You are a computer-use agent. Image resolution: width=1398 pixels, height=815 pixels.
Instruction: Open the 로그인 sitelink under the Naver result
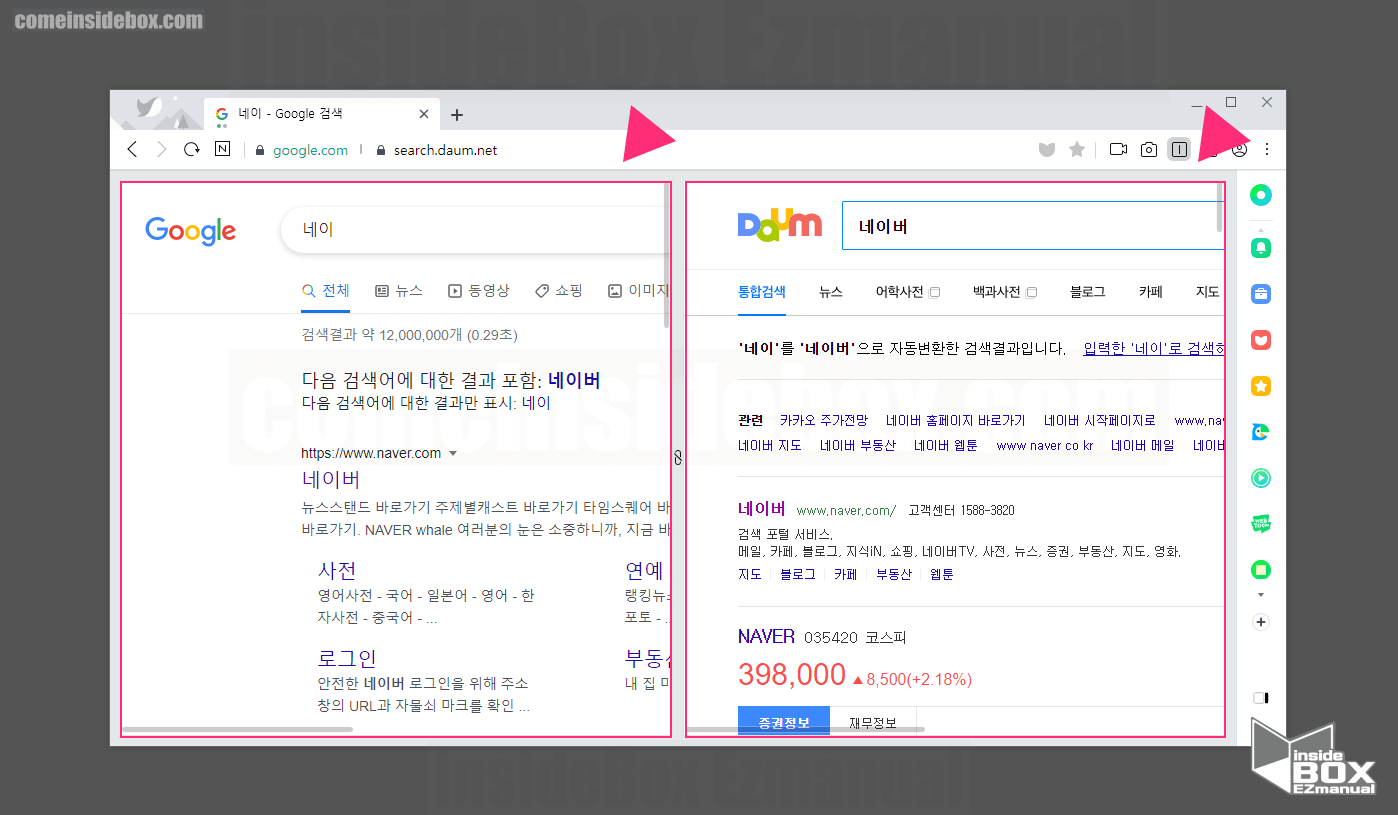click(x=347, y=658)
